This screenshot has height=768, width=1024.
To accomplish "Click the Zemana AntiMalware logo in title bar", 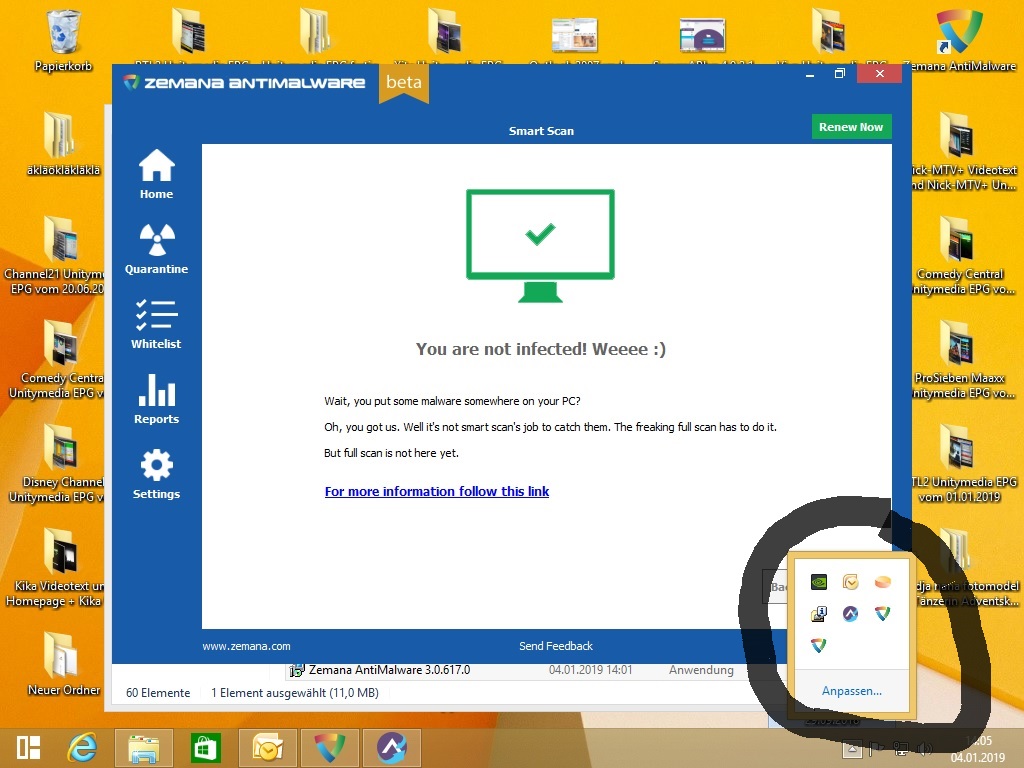I will point(244,83).
